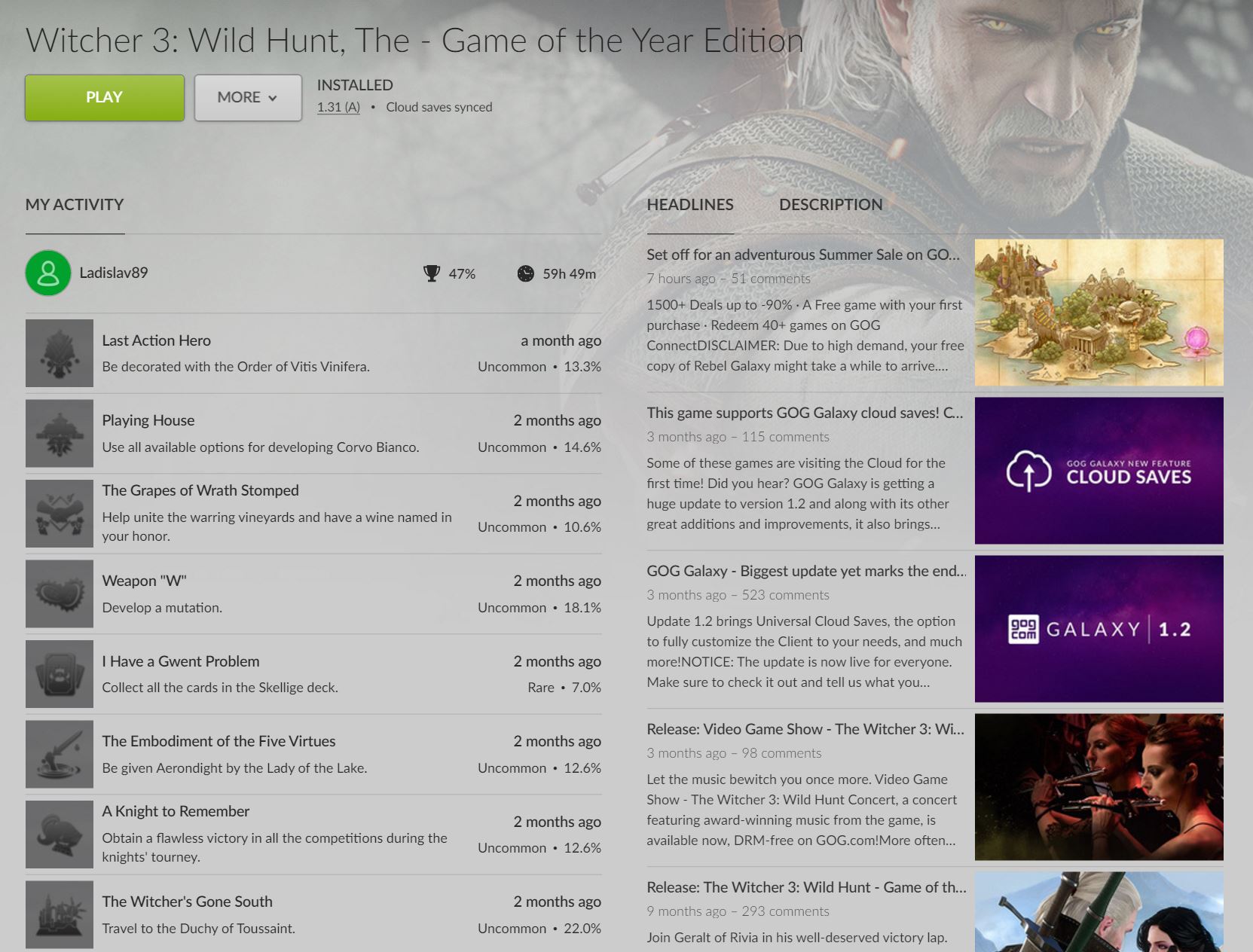Switch to the DESCRIPTION tab
1253x952 pixels.
coord(830,205)
